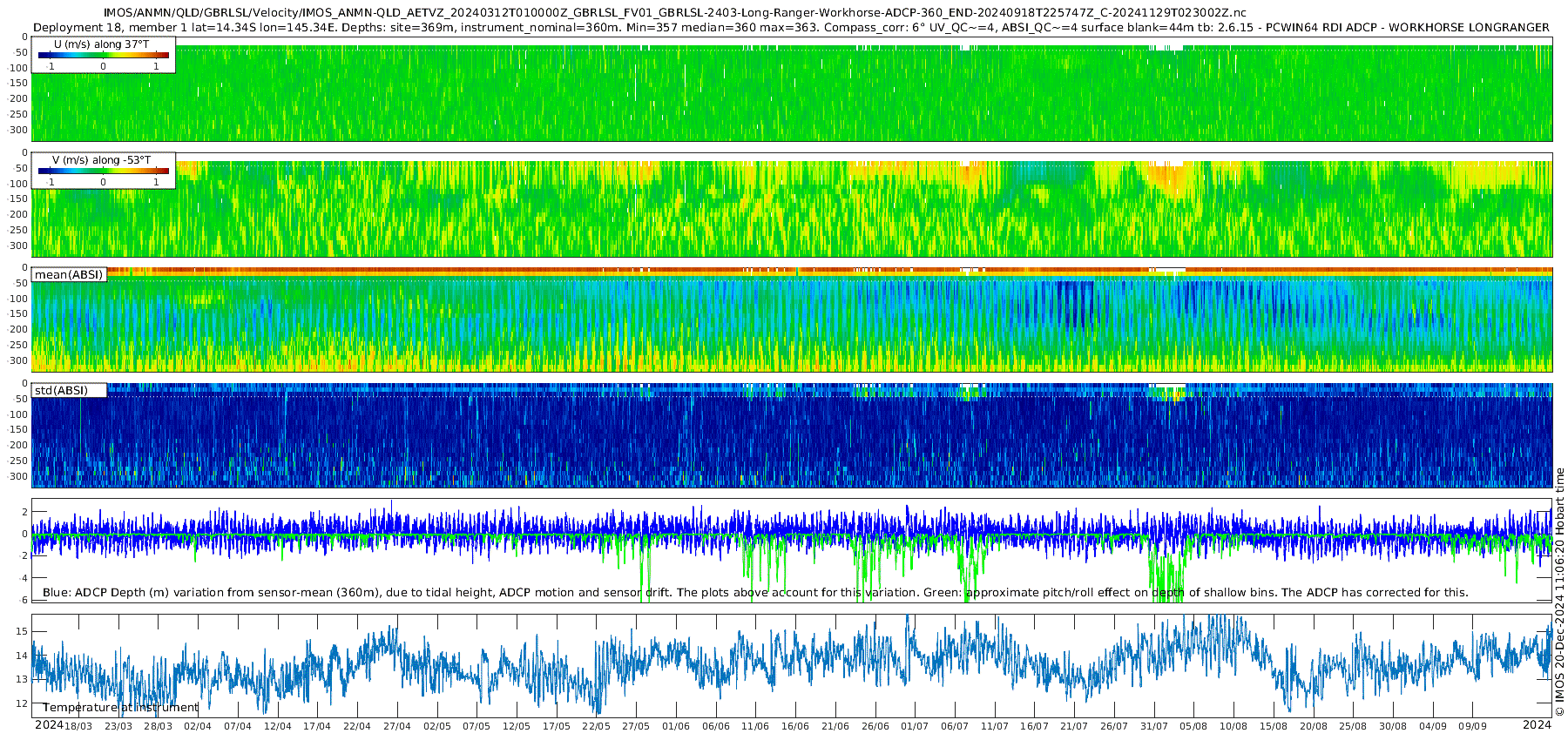Screen dimensions: 1568x740
Task: Click the 12 tick on temperature axis
Action: (x=23, y=703)
